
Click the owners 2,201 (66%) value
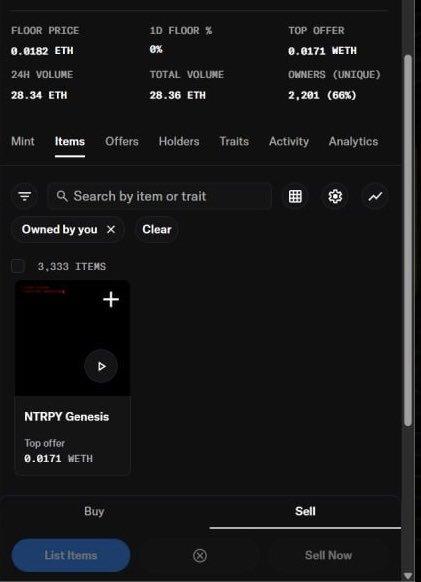point(322,95)
